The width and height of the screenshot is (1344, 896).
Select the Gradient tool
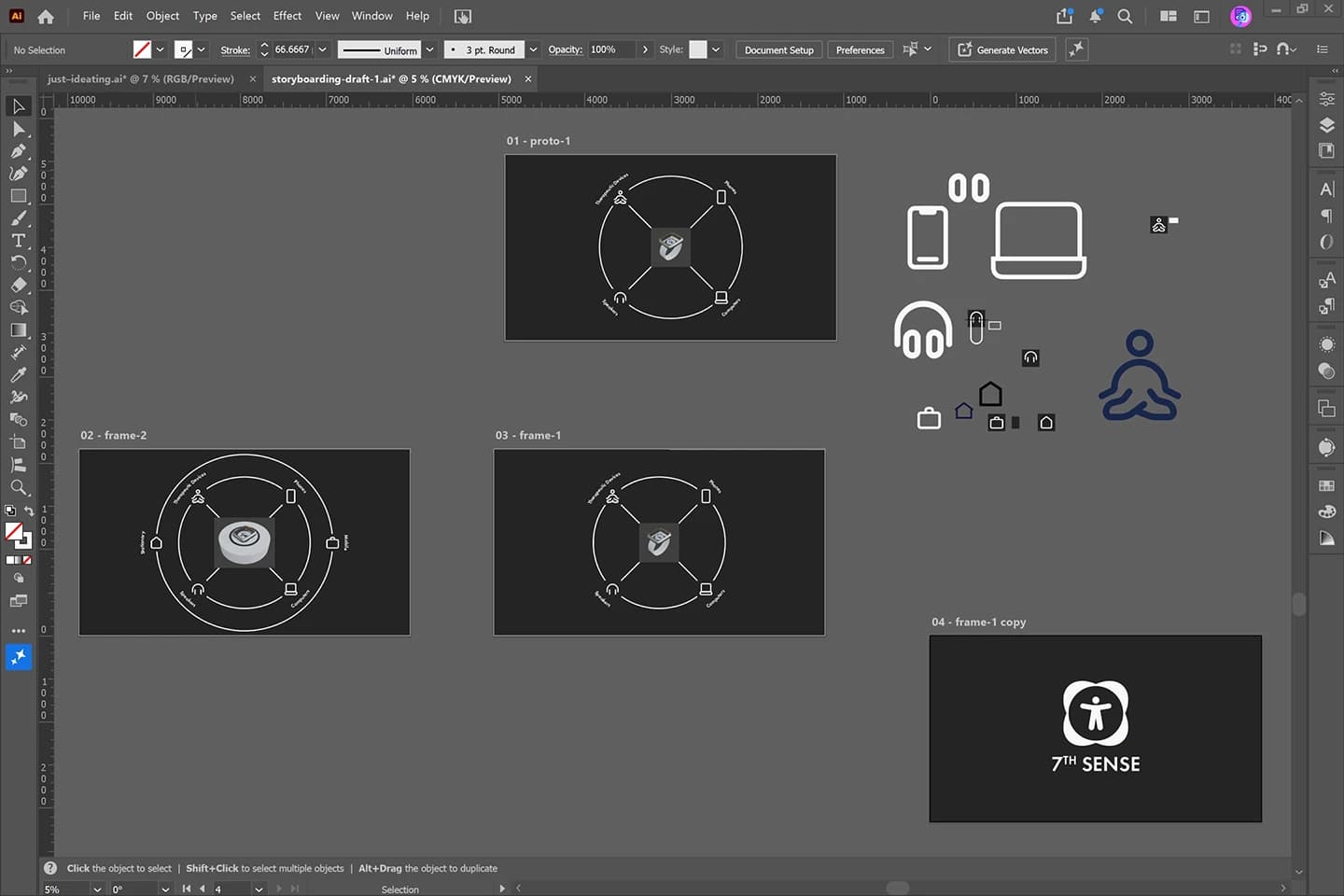(19, 330)
